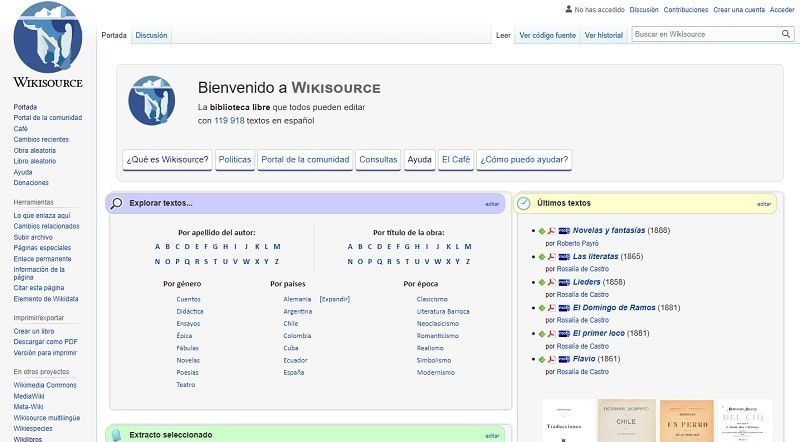
Task: Click blue EPUB icon for Novelas y fantasías
Action: (x=564, y=231)
